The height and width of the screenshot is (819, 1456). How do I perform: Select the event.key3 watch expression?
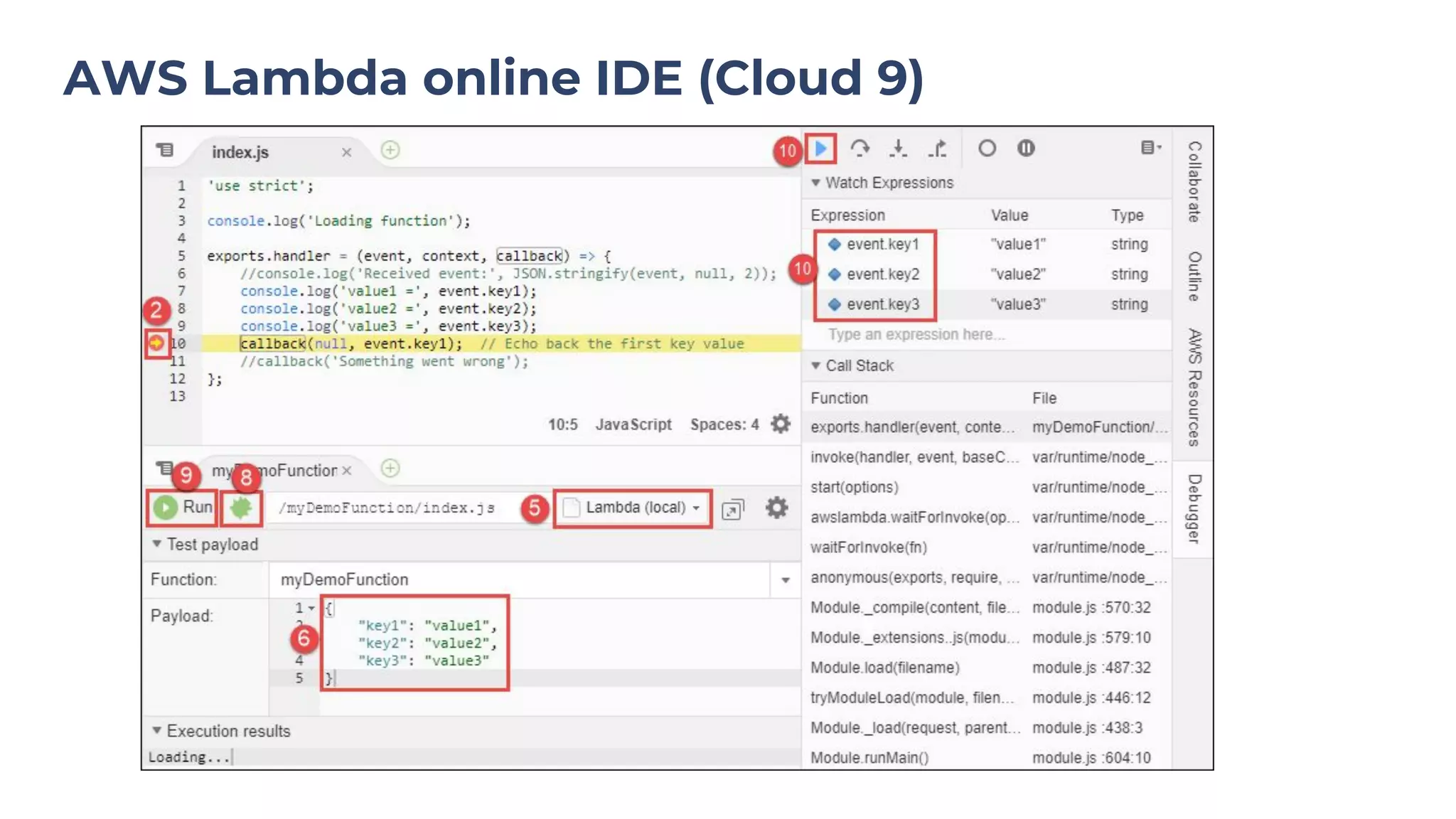883,304
